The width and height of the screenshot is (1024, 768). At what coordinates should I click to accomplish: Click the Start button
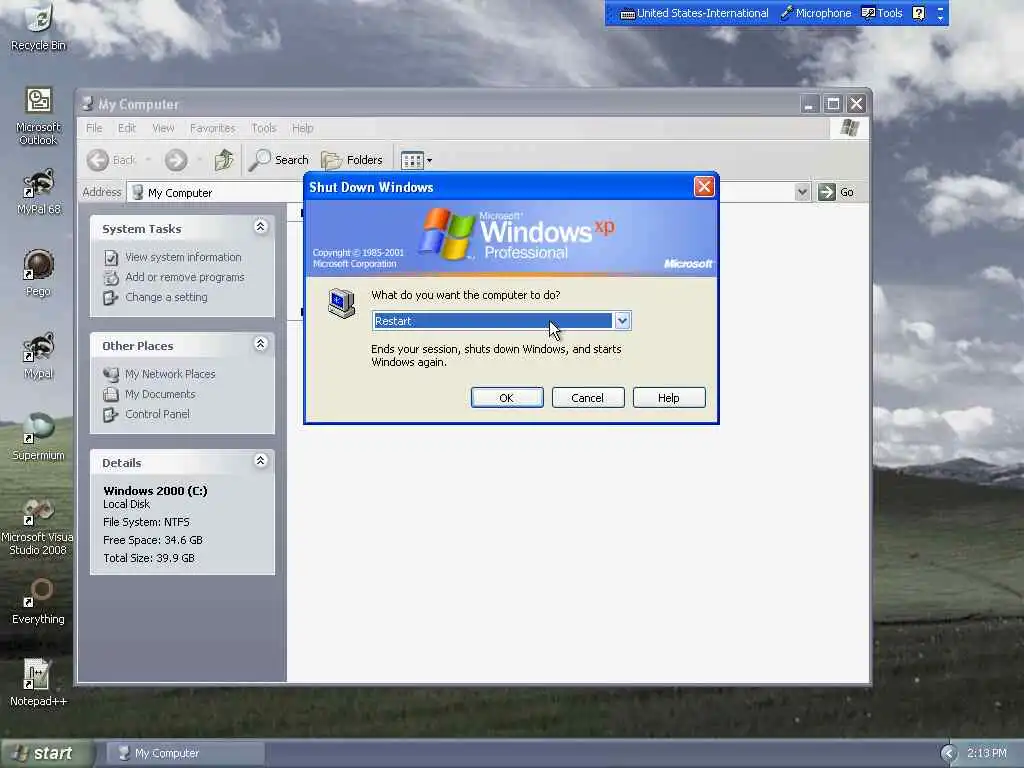click(46, 754)
